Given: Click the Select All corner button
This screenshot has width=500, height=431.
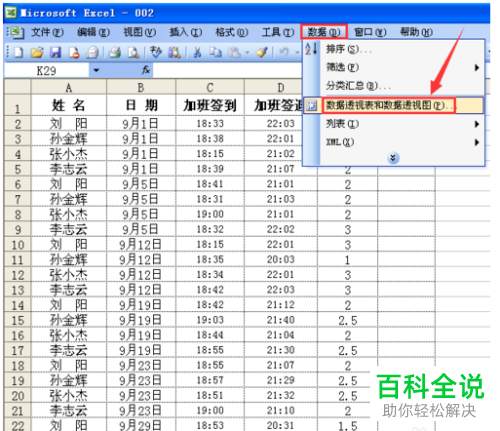Looking at the screenshot, I should tap(17, 87).
